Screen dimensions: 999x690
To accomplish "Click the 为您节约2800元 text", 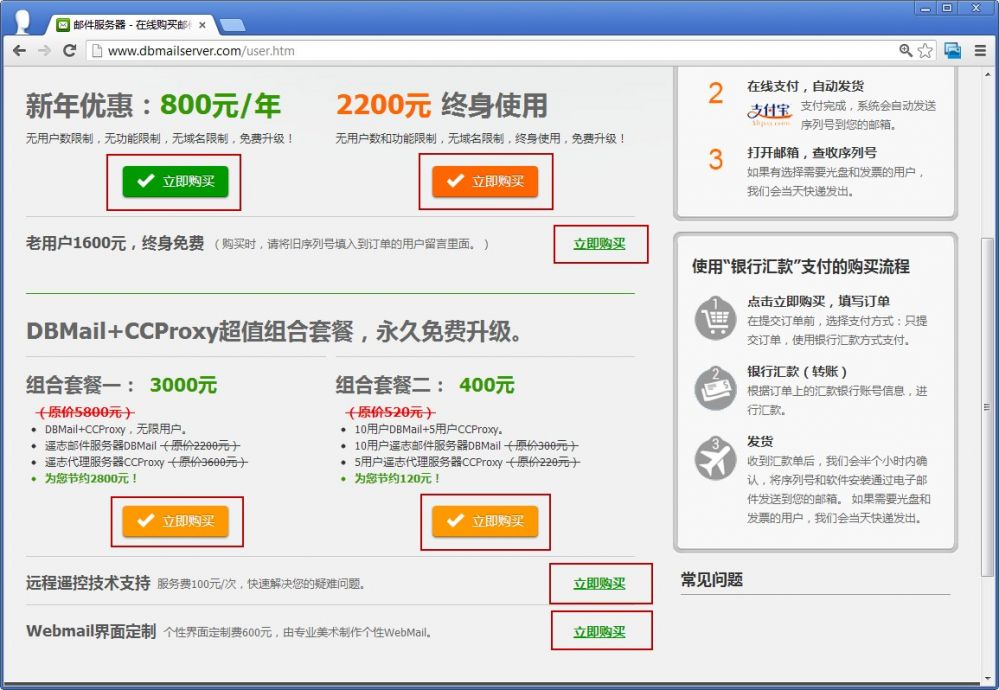I will [91, 478].
